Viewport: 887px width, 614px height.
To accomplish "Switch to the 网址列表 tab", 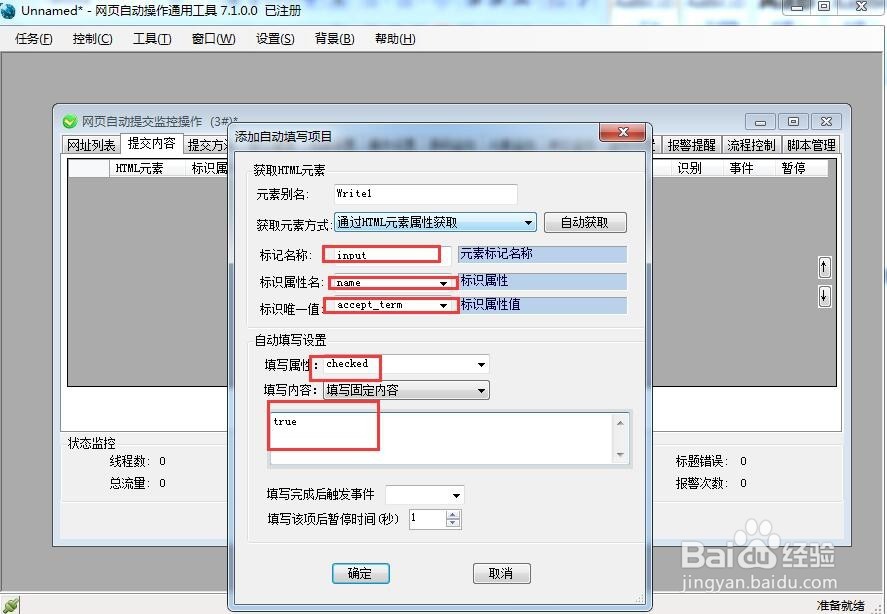I will tap(91, 143).
